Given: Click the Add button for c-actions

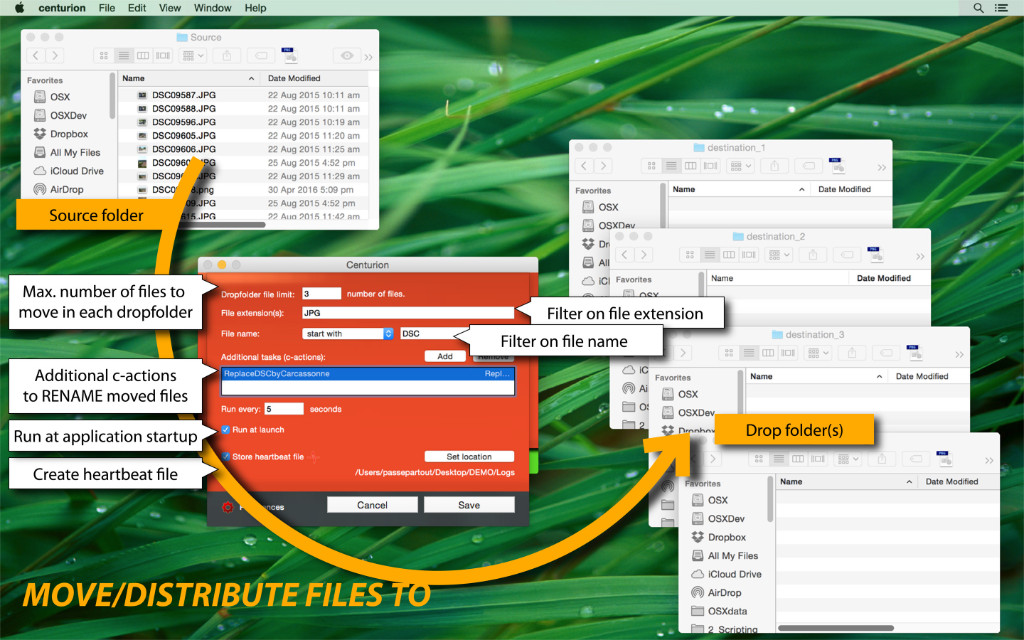Looking at the screenshot, I should point(445,356).
